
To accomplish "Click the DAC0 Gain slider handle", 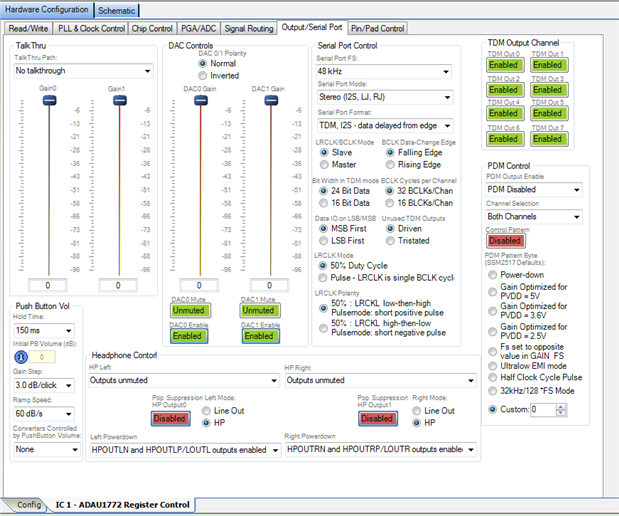I will pyautogui.click(x=201, y=101).
